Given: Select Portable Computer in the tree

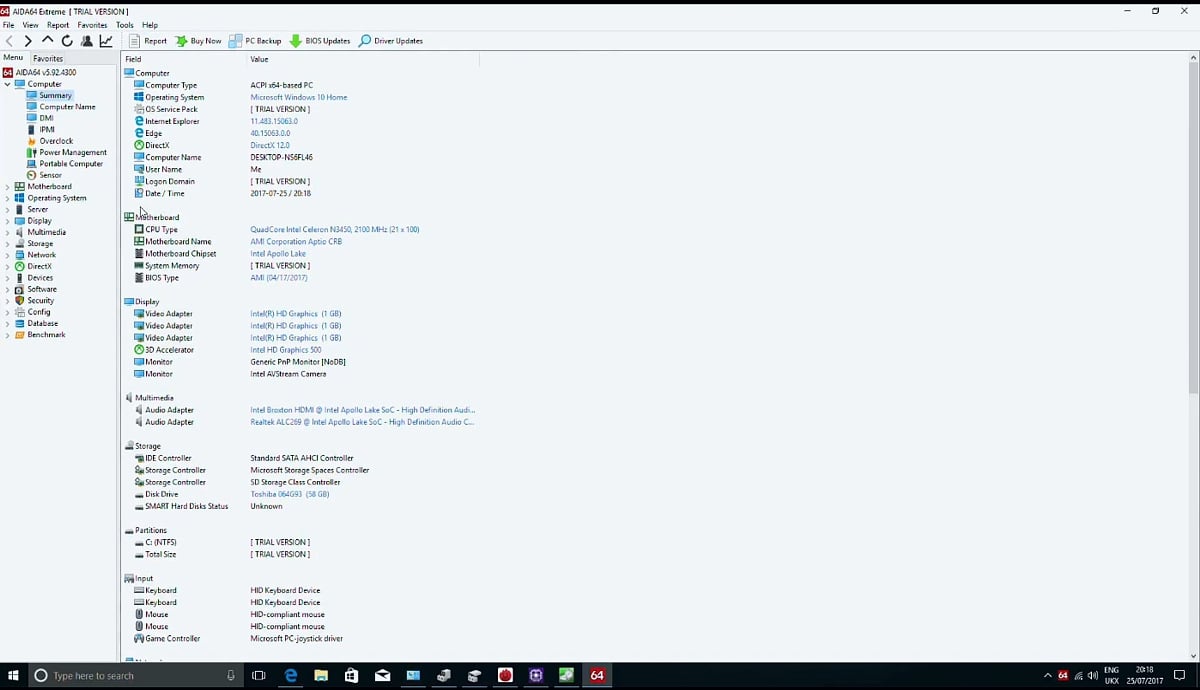Looking at the screenshot, I should tap(71, 164).
